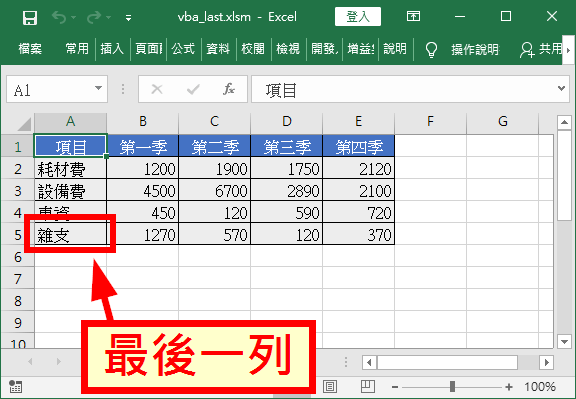Click the 100% zoom level text
Viewport: 576px width, 399px height.
(x=539, y=387)
